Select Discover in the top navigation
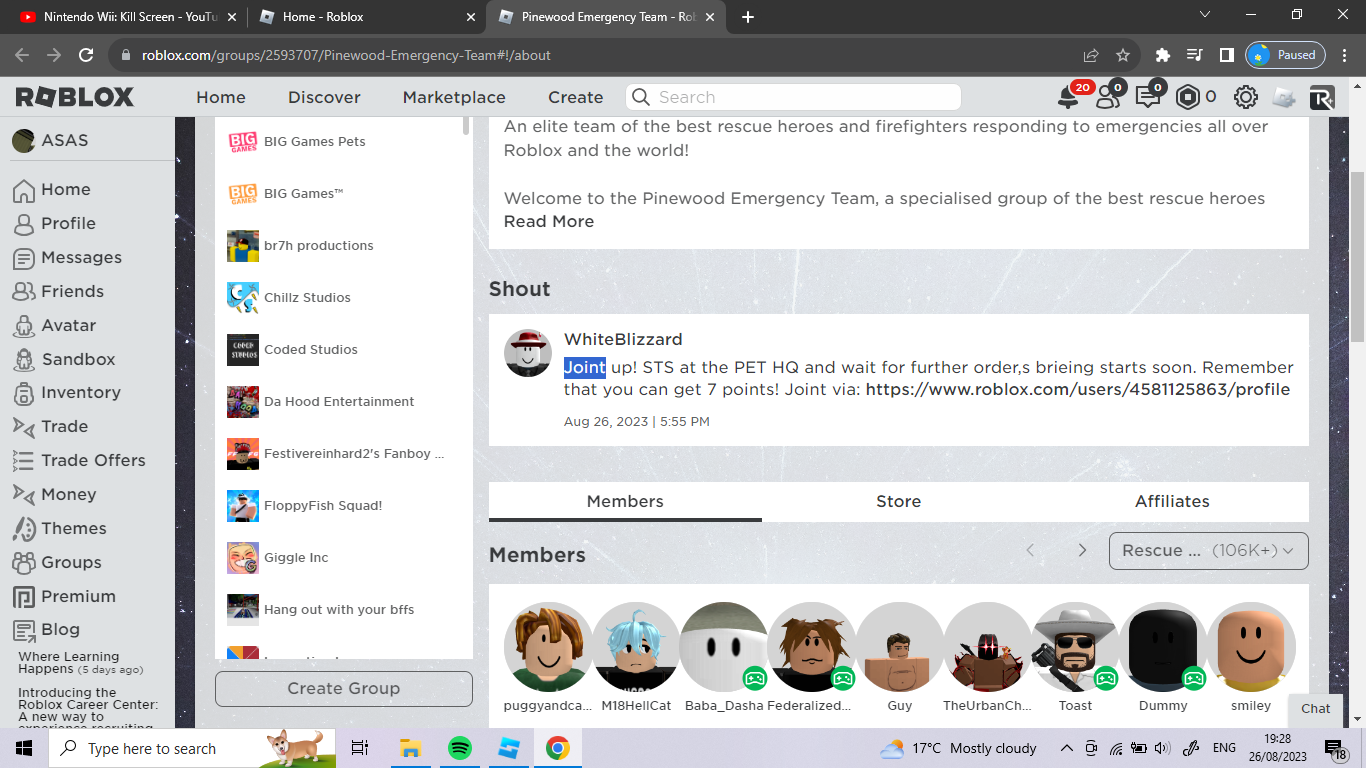 324,97
